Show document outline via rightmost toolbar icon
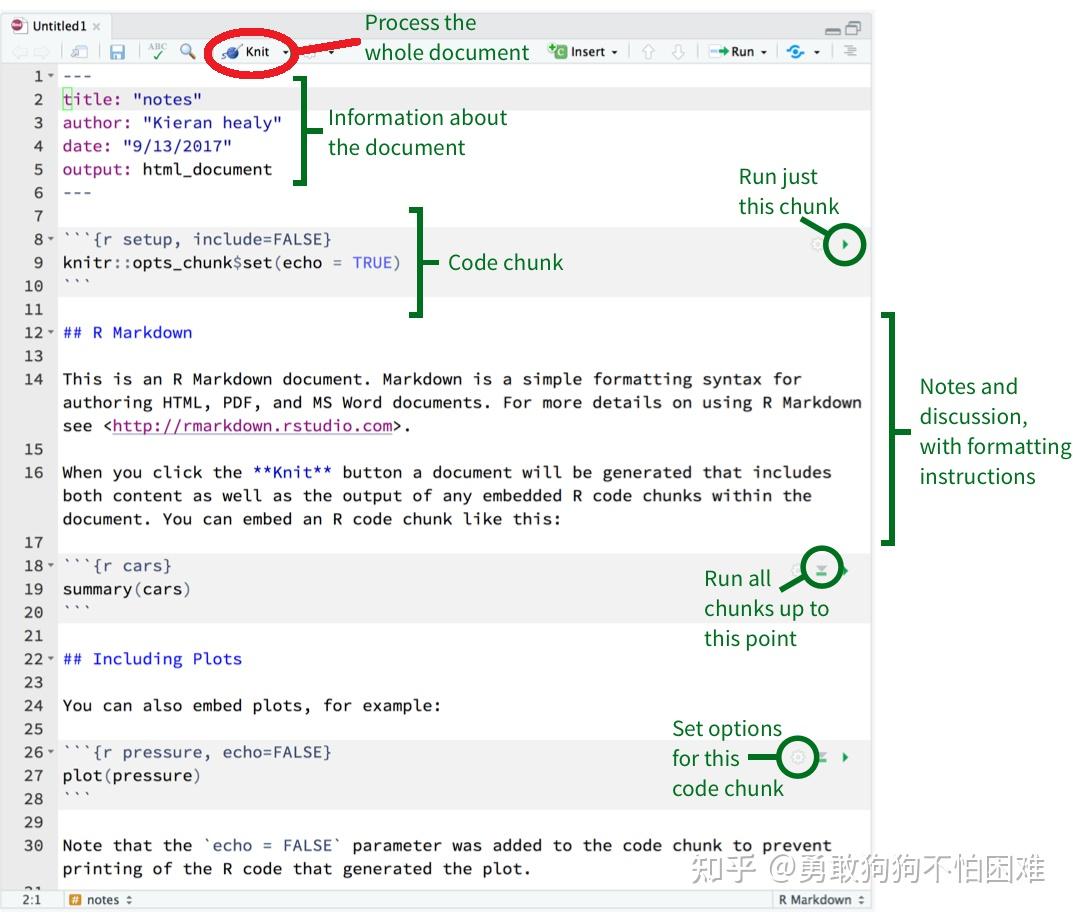Viewport: 1073px width, 913px height. click(x=850, y=52)
